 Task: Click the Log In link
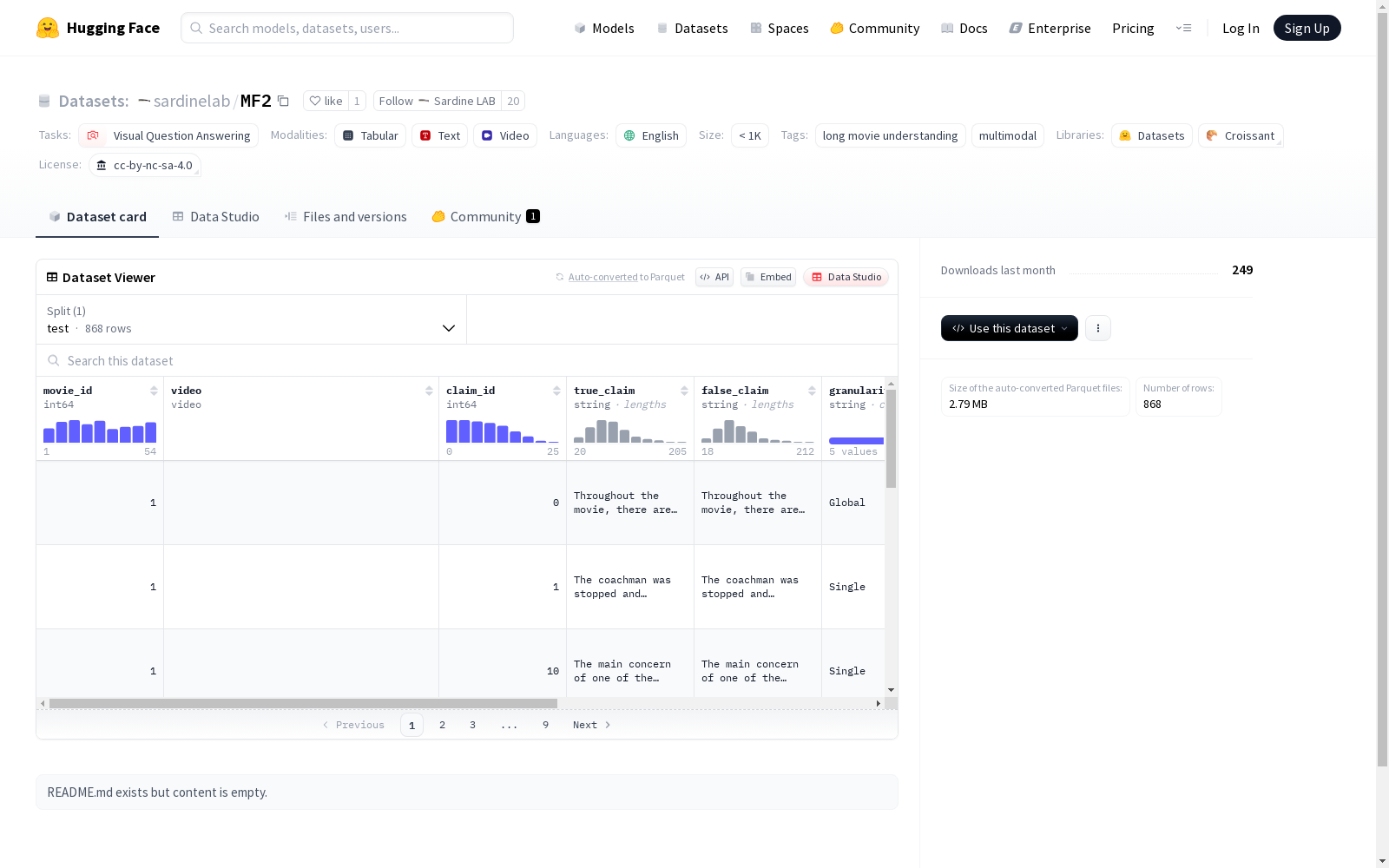click(1241, 28)
